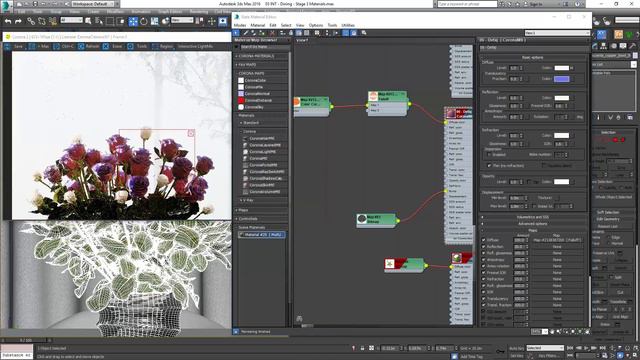640x360 pixels.
Task: Click the Redo arrow in main toolbar
Action: 18,21
